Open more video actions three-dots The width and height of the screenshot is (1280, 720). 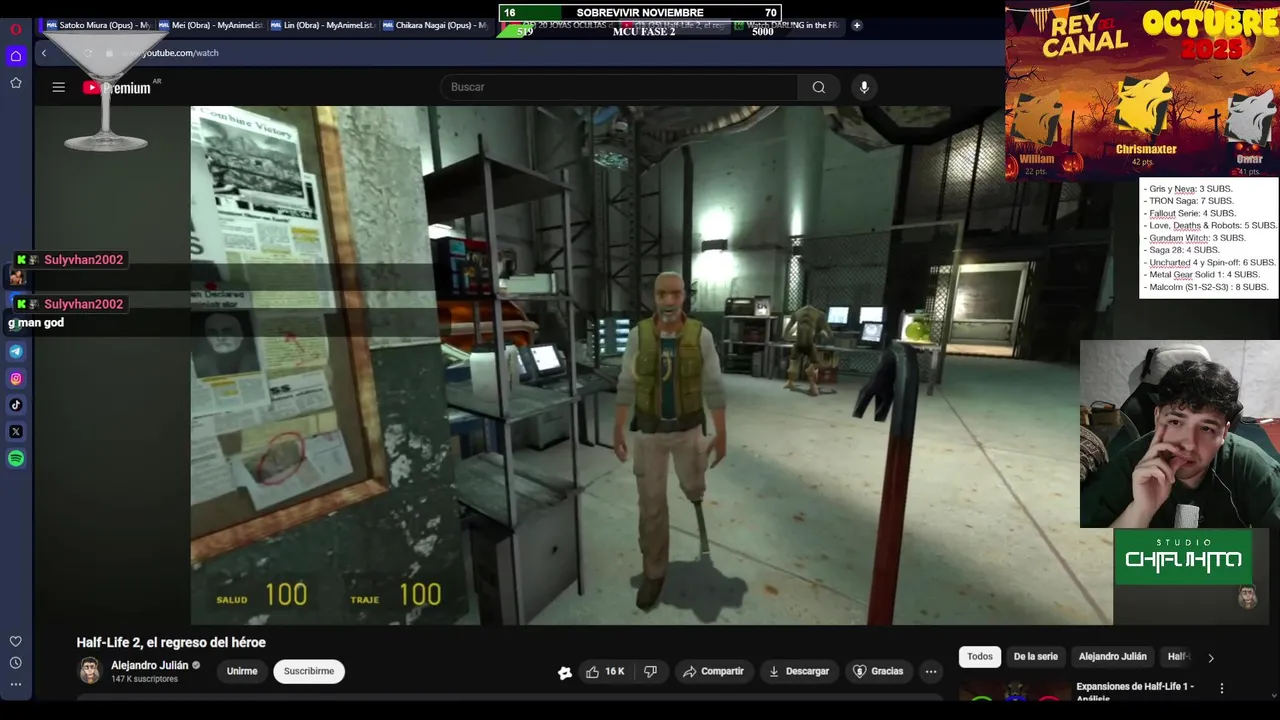931,672
